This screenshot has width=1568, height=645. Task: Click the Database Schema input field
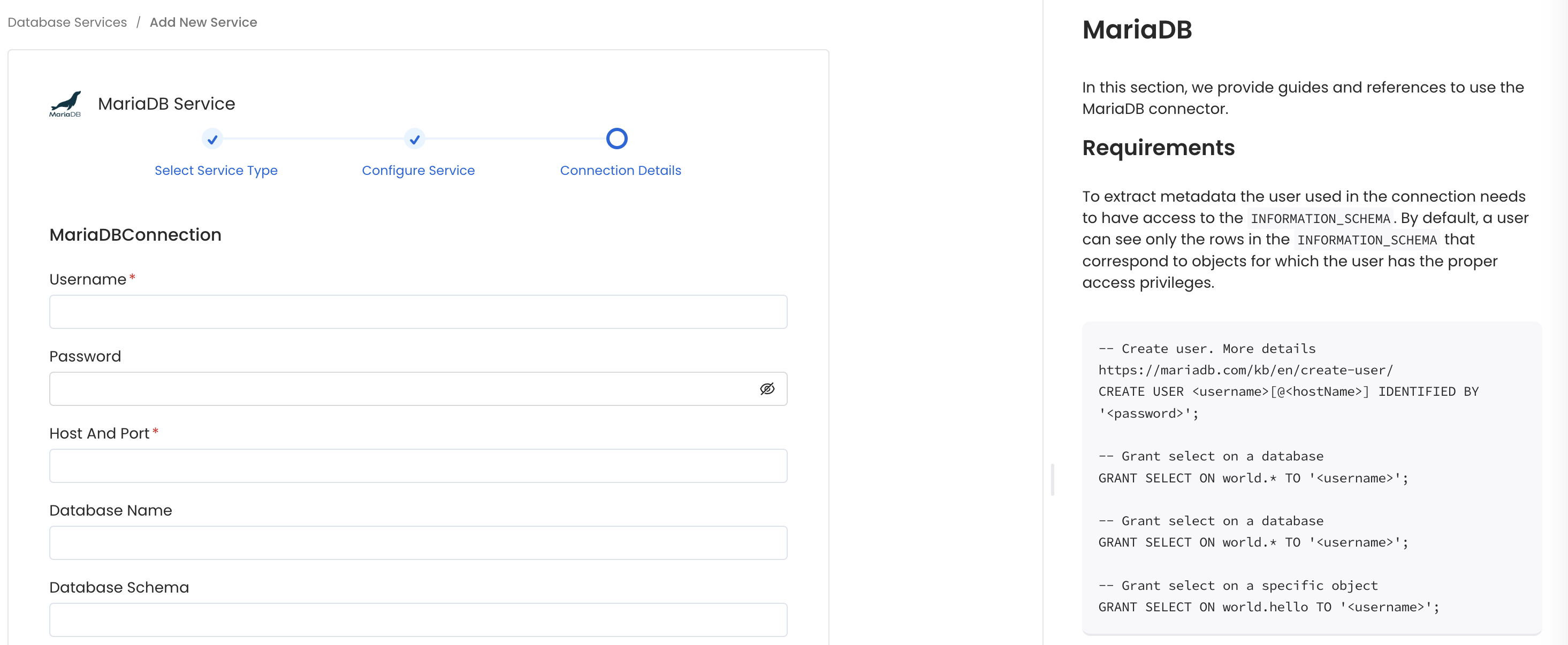[418, 619]
